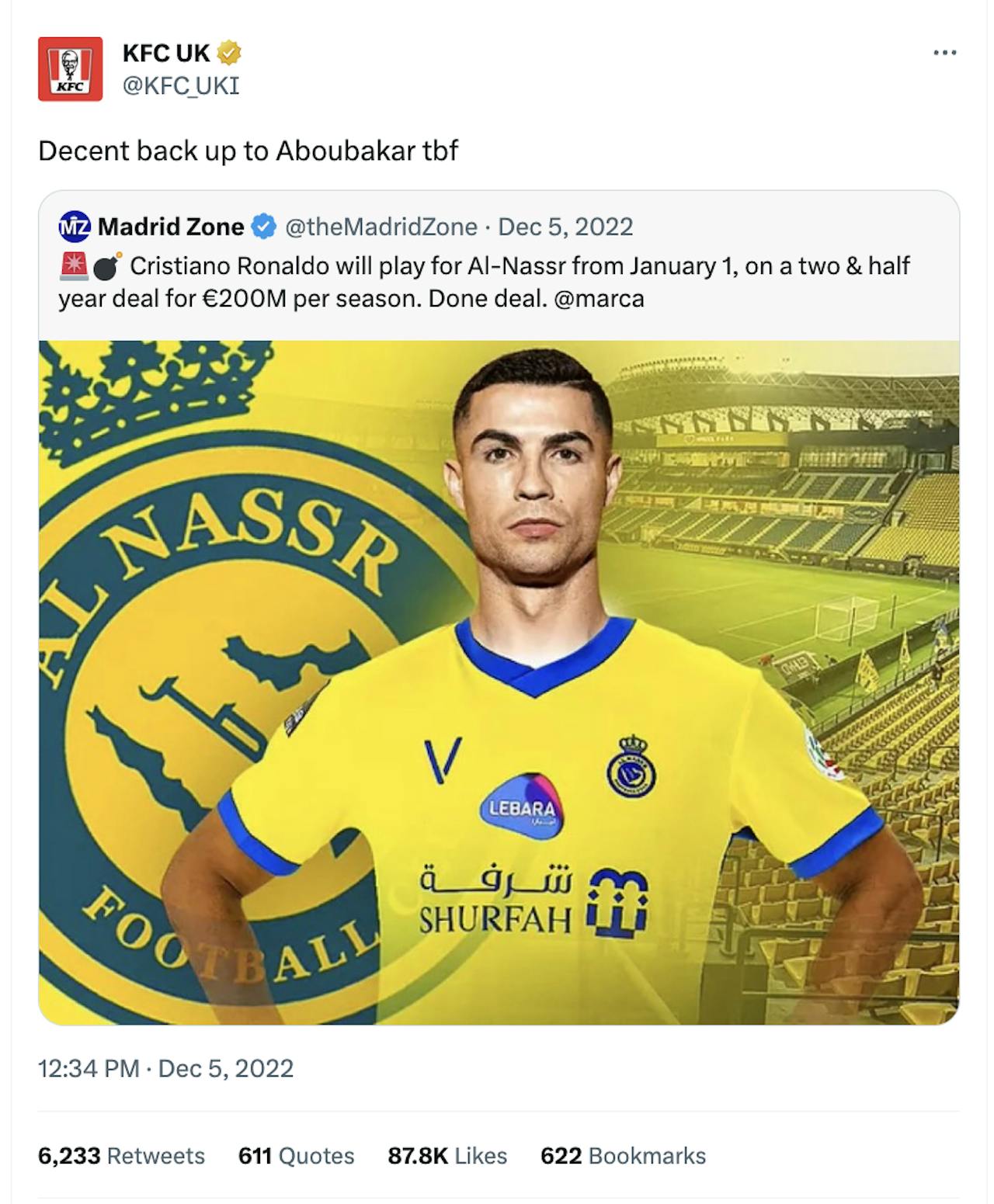Click the quoted tweet text about Al-Nassr deal
Viewport: 994px width, 1204px height.
click(485, 282)
